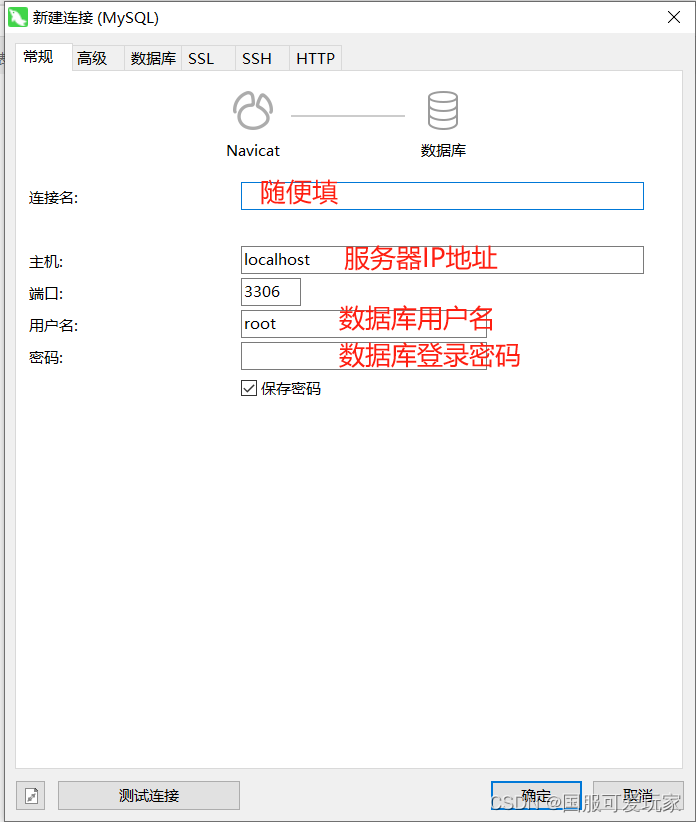Viewport: 696px width, 822px height.
Task: Click the small icon button beside 测试连接
Action: point(31,795)
